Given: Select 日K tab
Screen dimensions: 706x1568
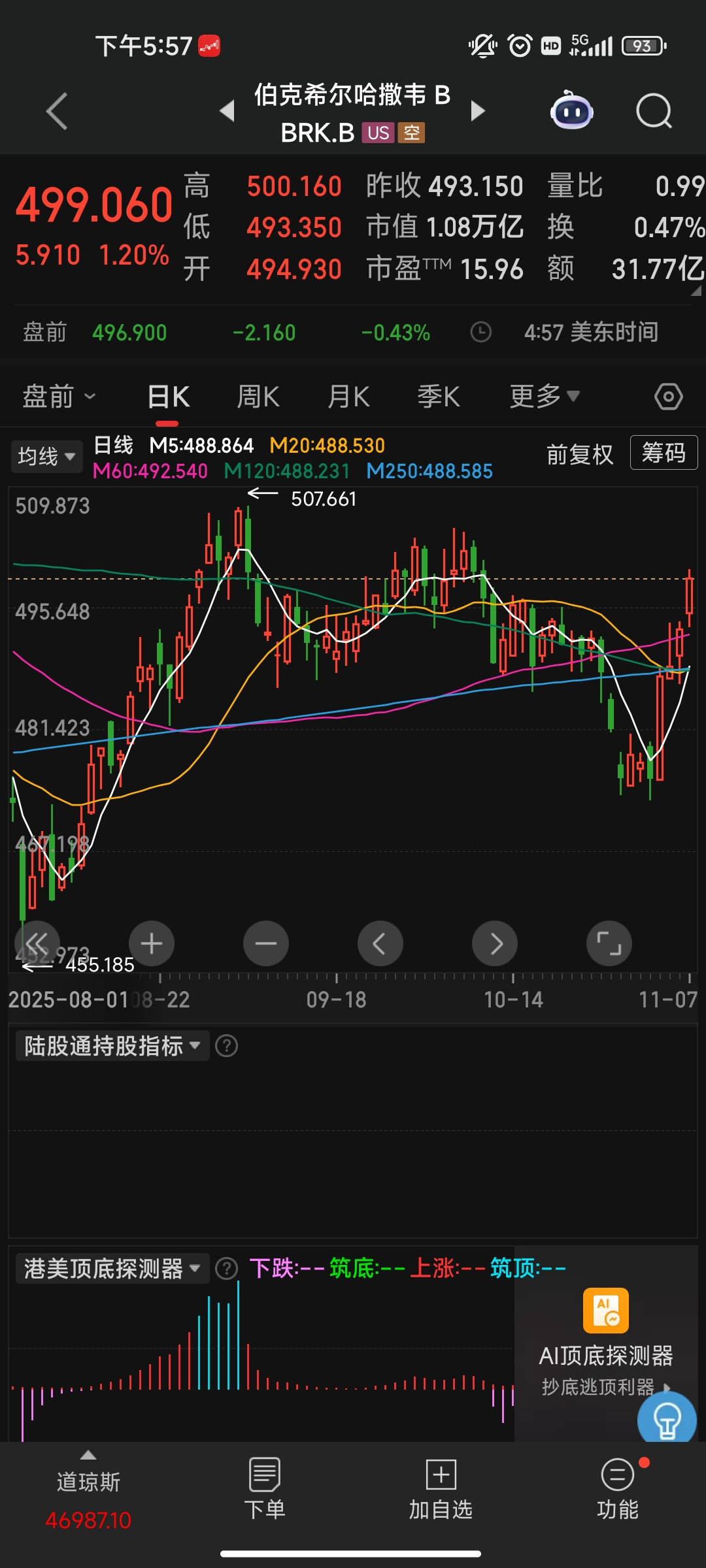Looking at the screenshot, I should pos(169,397).
